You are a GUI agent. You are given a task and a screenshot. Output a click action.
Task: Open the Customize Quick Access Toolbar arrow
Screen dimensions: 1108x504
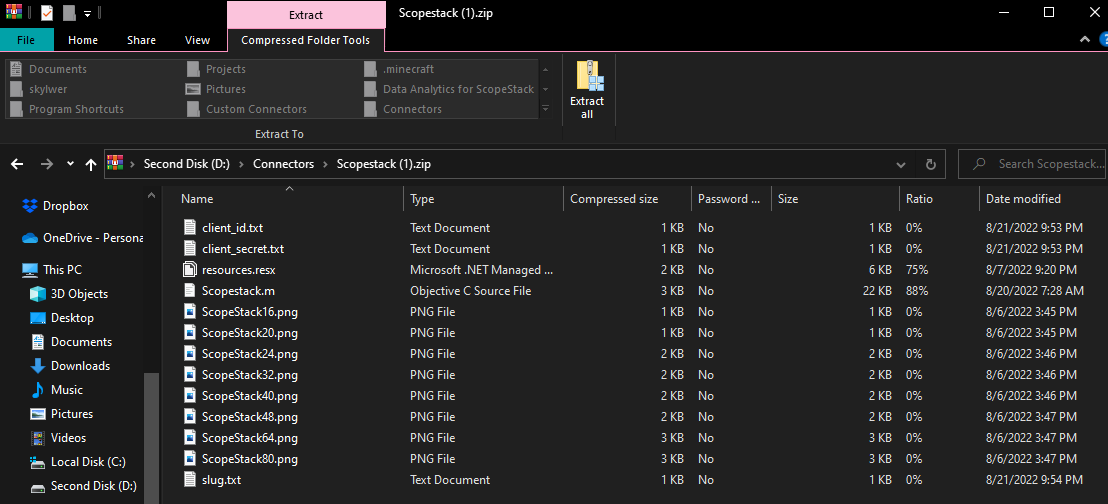[x=87, y=13]
